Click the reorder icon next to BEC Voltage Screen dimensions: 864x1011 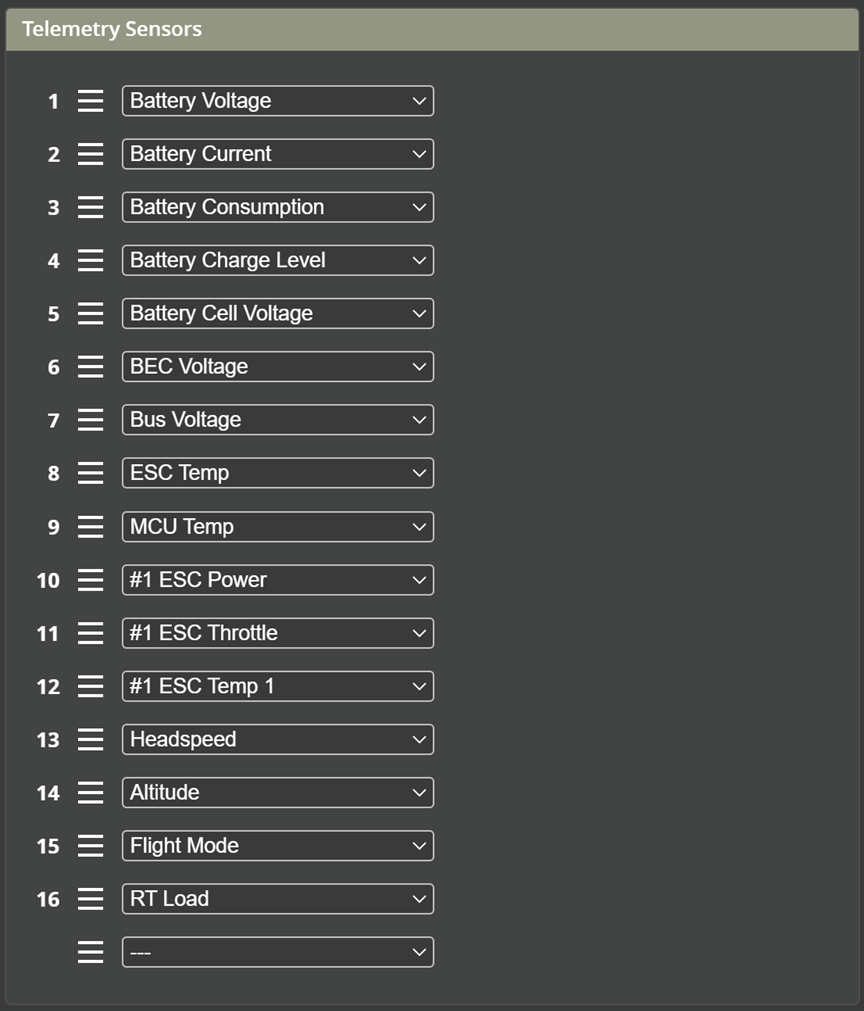[90, 366]
